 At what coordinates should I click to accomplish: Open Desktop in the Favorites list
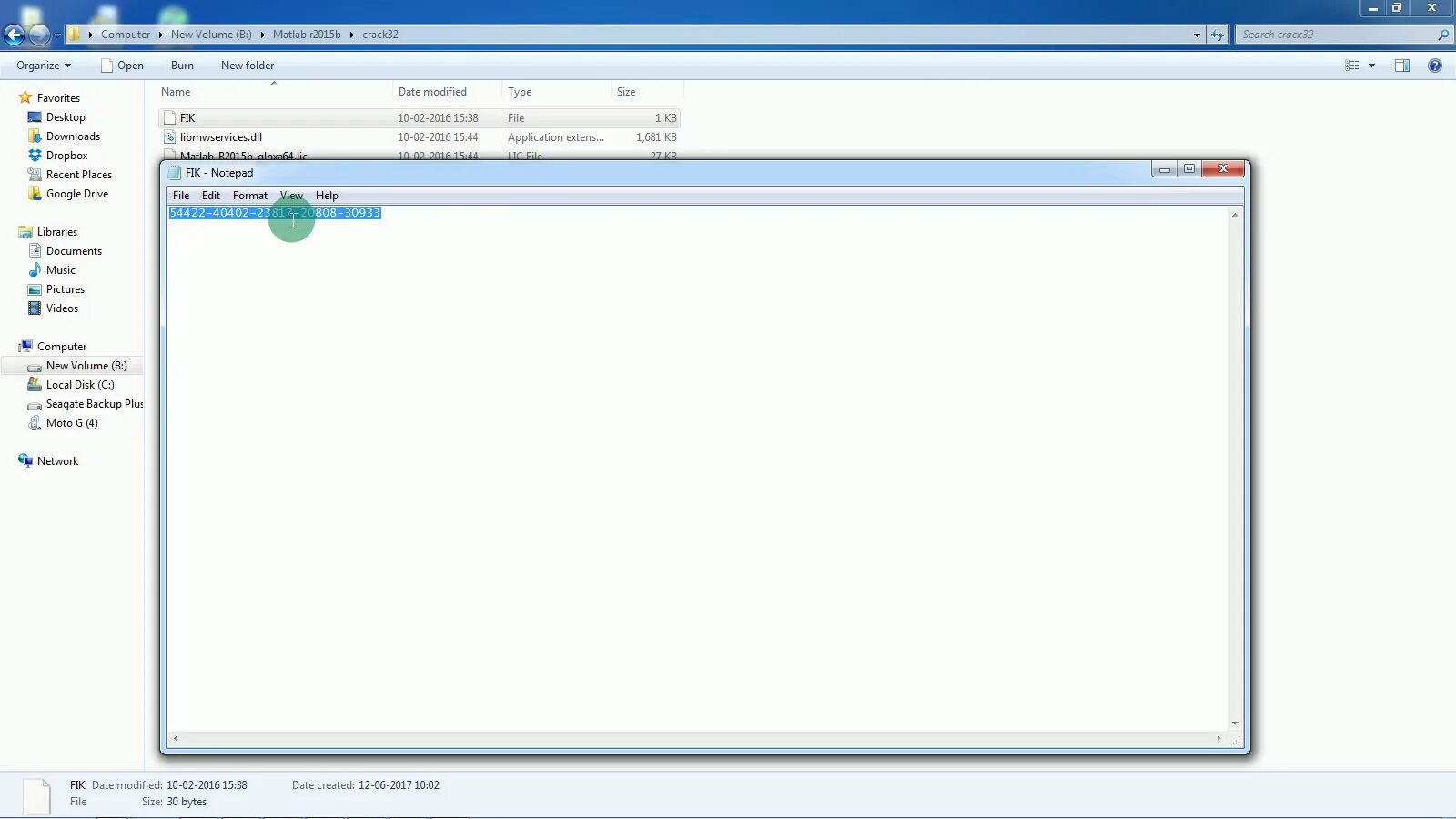pos(66,117)
